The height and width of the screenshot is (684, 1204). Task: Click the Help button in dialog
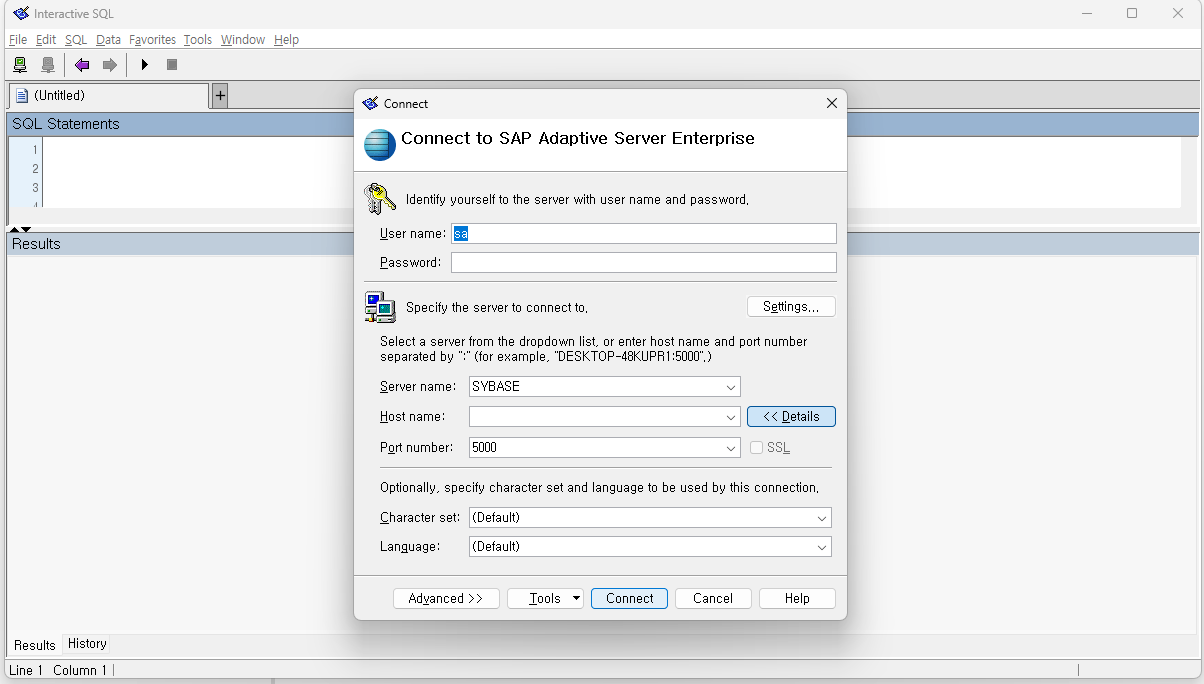[x=797, y=598]
